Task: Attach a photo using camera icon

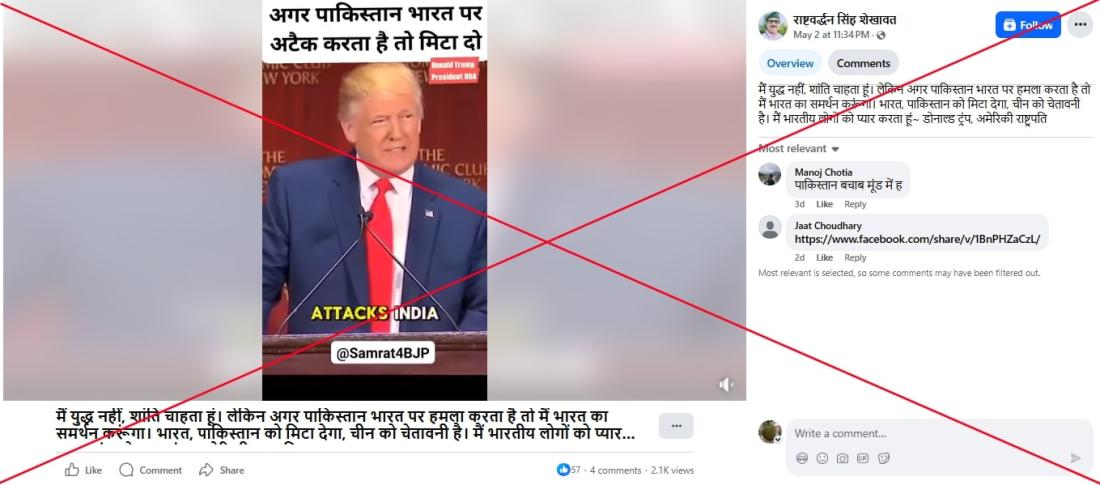Action: pyautogui.click(x=843, y=458)
